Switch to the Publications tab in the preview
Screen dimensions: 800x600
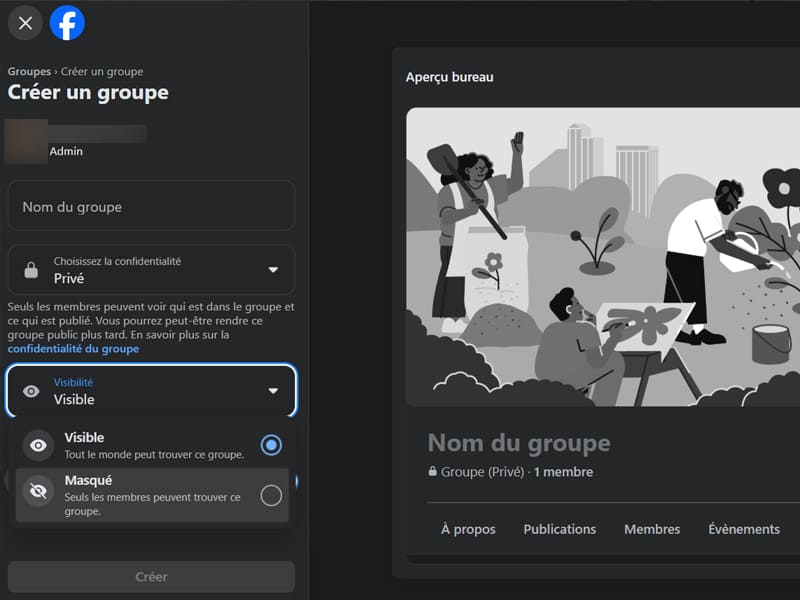[559, 529]
